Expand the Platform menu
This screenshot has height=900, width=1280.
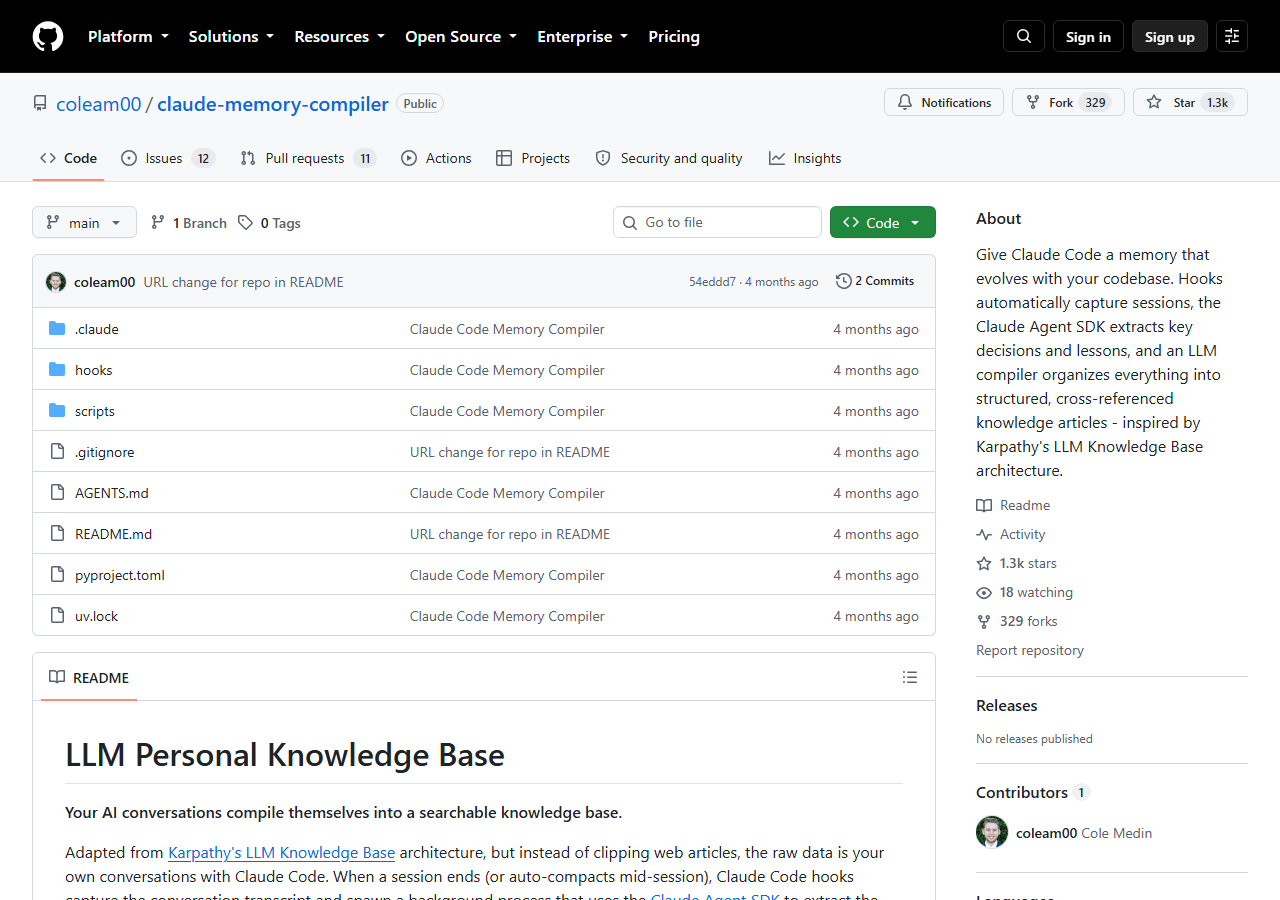(127, 36)
